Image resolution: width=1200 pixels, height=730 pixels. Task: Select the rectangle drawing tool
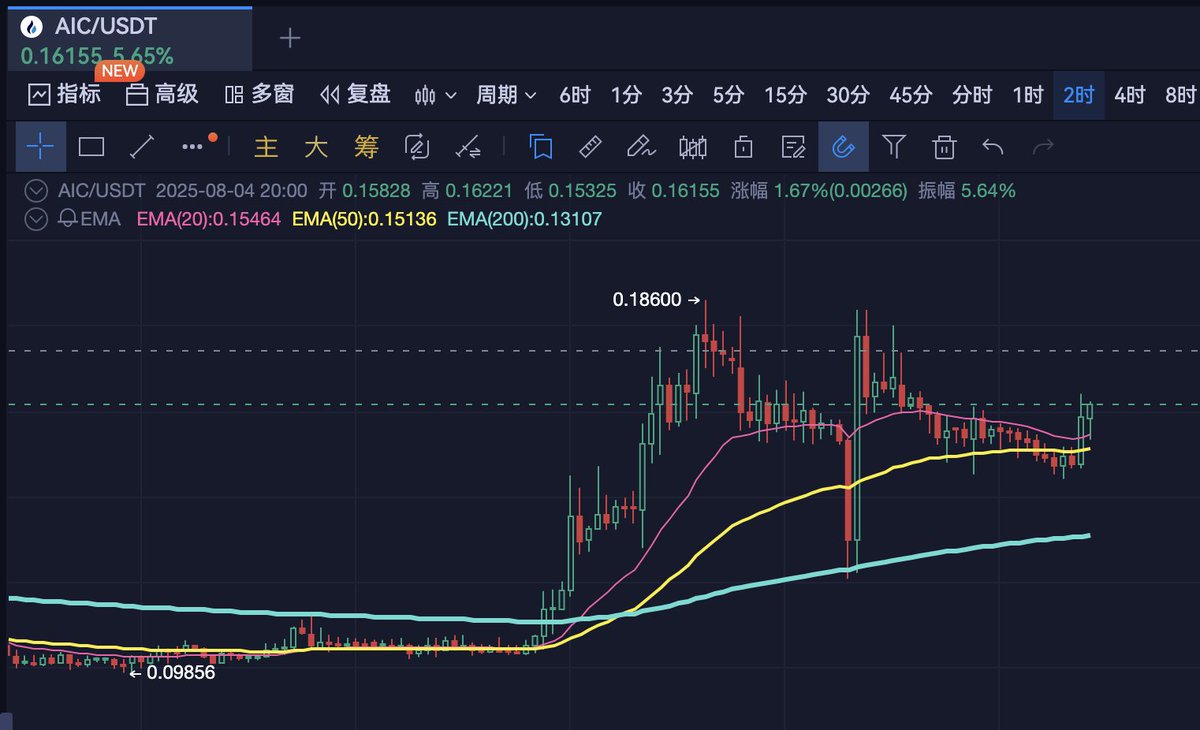(91, 147)
